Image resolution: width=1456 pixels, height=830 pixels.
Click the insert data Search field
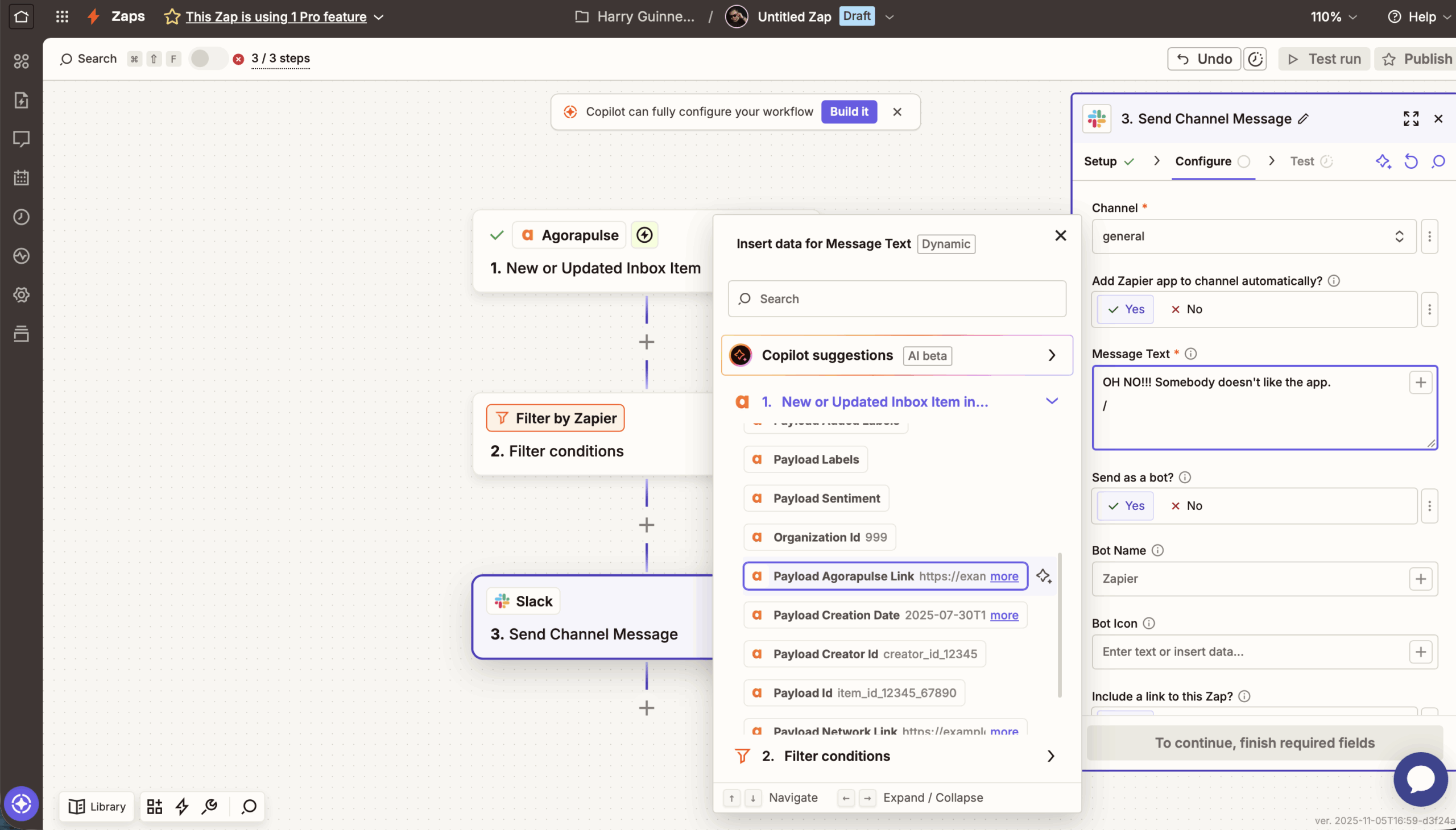[x=896, y=298]
